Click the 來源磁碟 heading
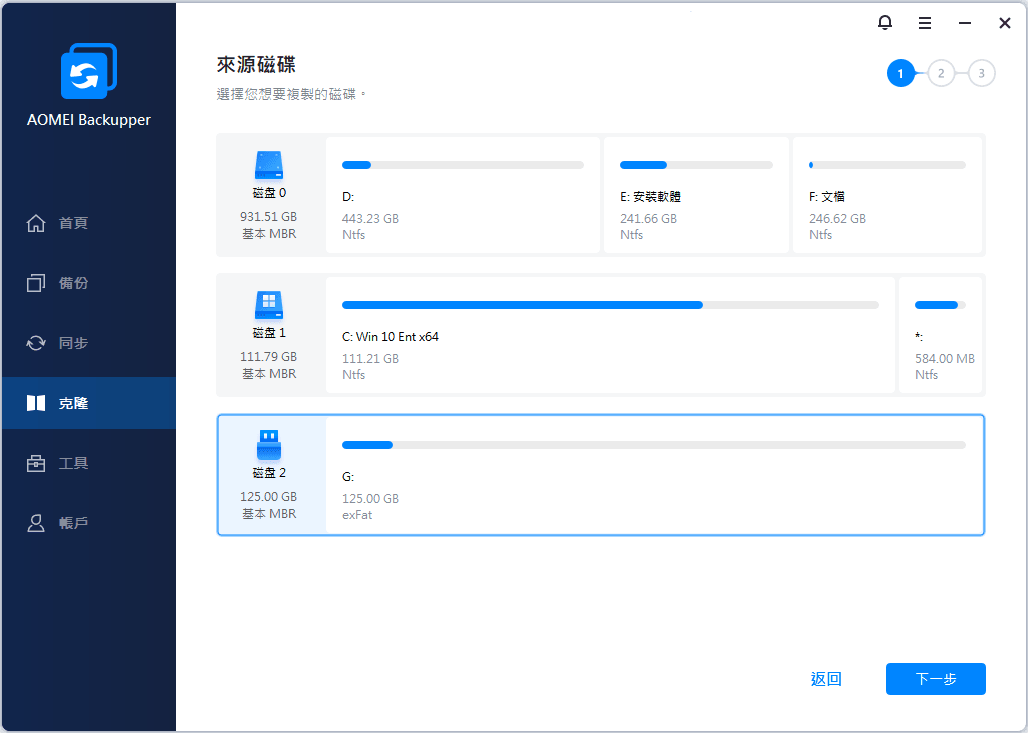The width and height of the screenshot is (1028, 733). [256, 64]
